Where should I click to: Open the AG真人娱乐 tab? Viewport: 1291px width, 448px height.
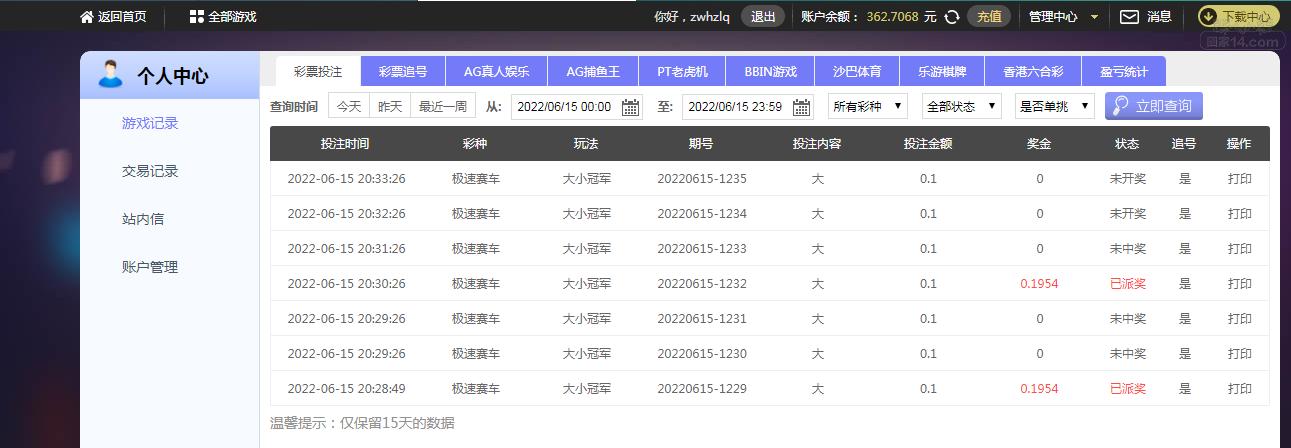(x=497, y=72)
